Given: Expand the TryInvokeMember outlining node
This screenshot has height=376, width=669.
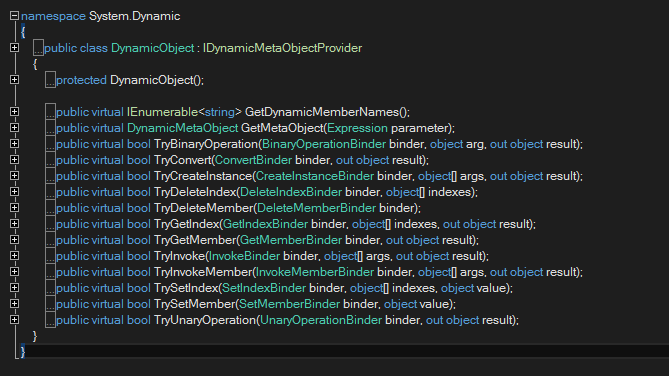Looking at the screenshot, I should point(15,272).
